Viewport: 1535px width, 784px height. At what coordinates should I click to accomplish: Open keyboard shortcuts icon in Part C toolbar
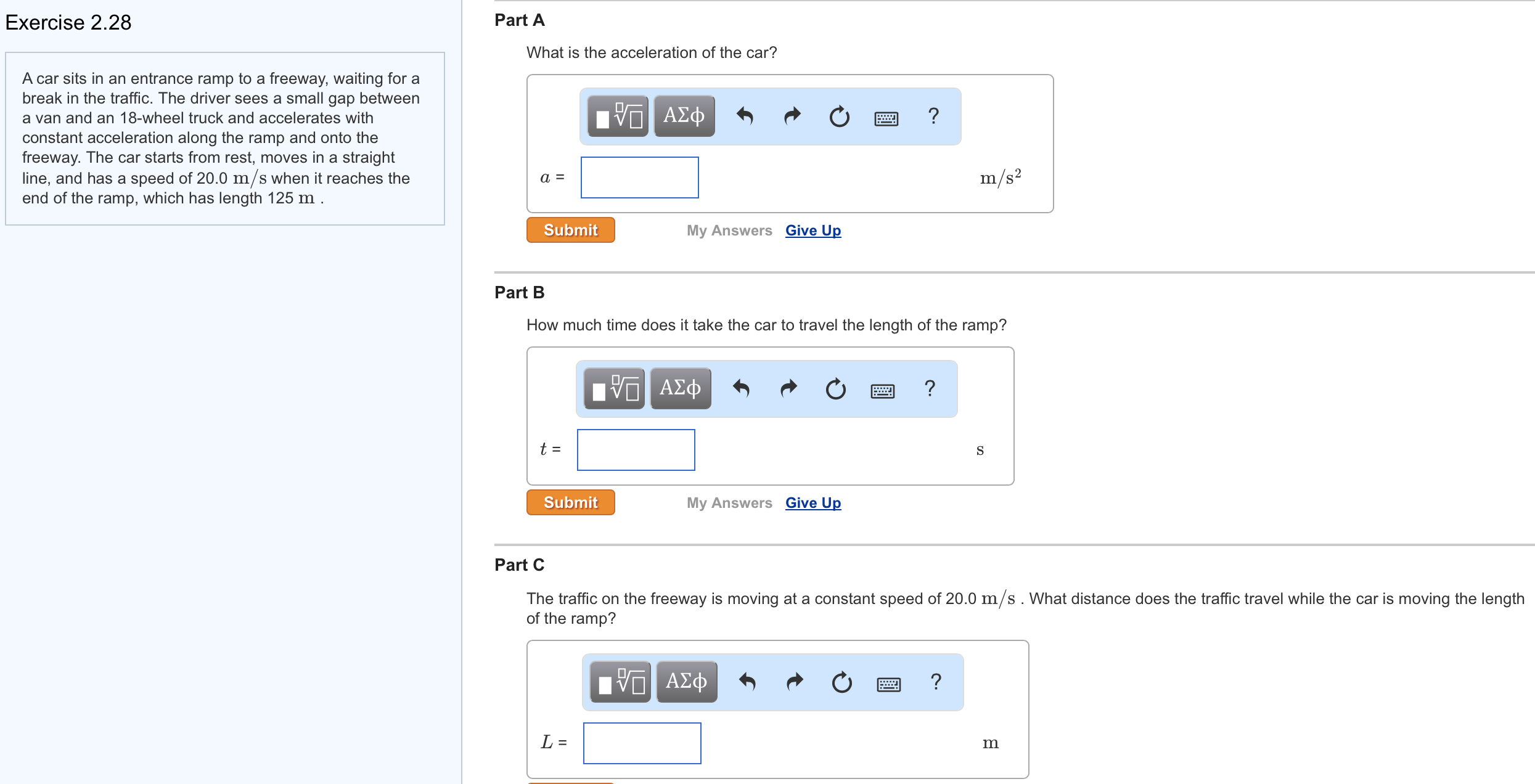click(x=888, y=684)
